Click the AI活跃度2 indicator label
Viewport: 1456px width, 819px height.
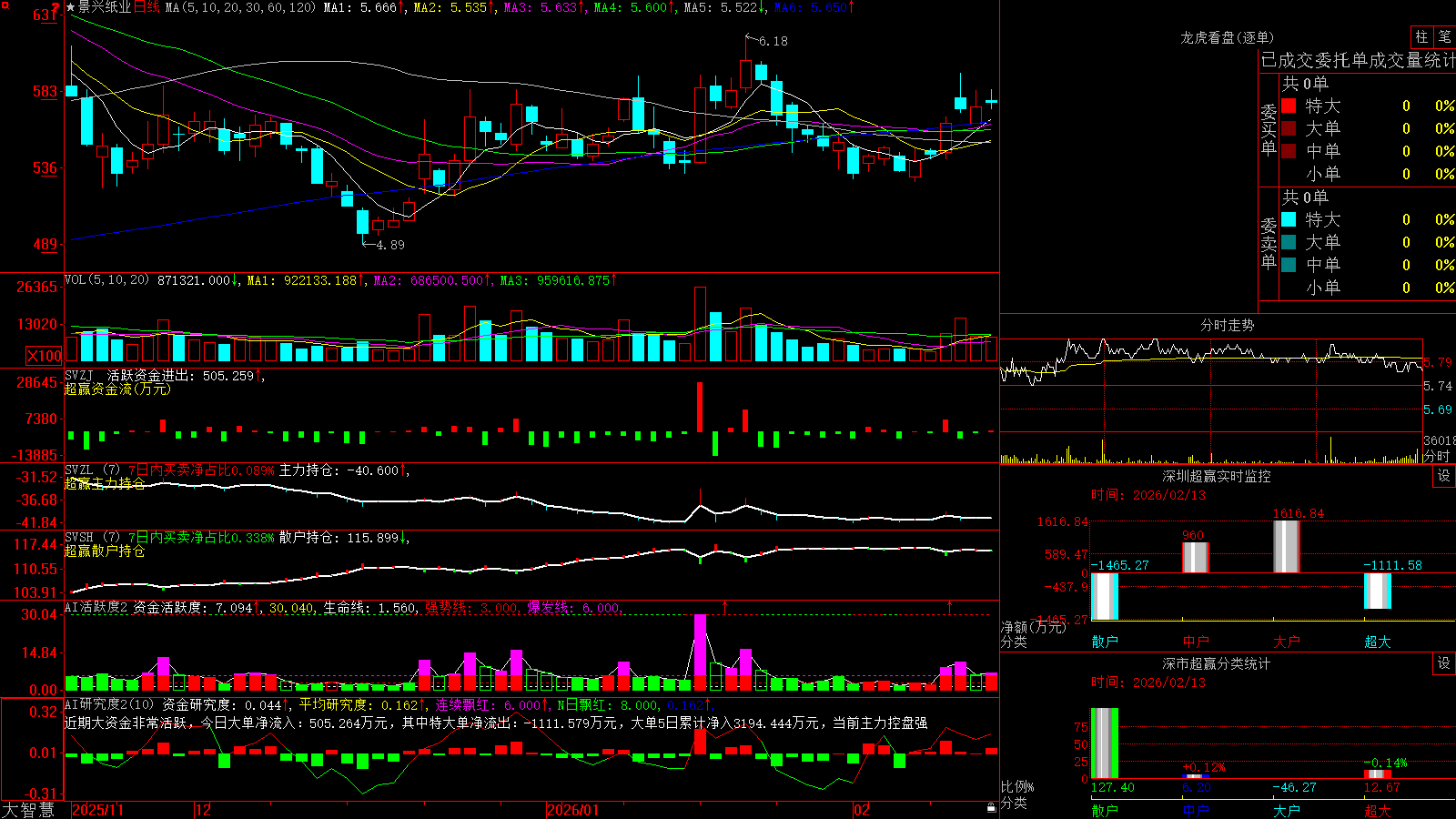pyautogui.click(x=96, y=607)
